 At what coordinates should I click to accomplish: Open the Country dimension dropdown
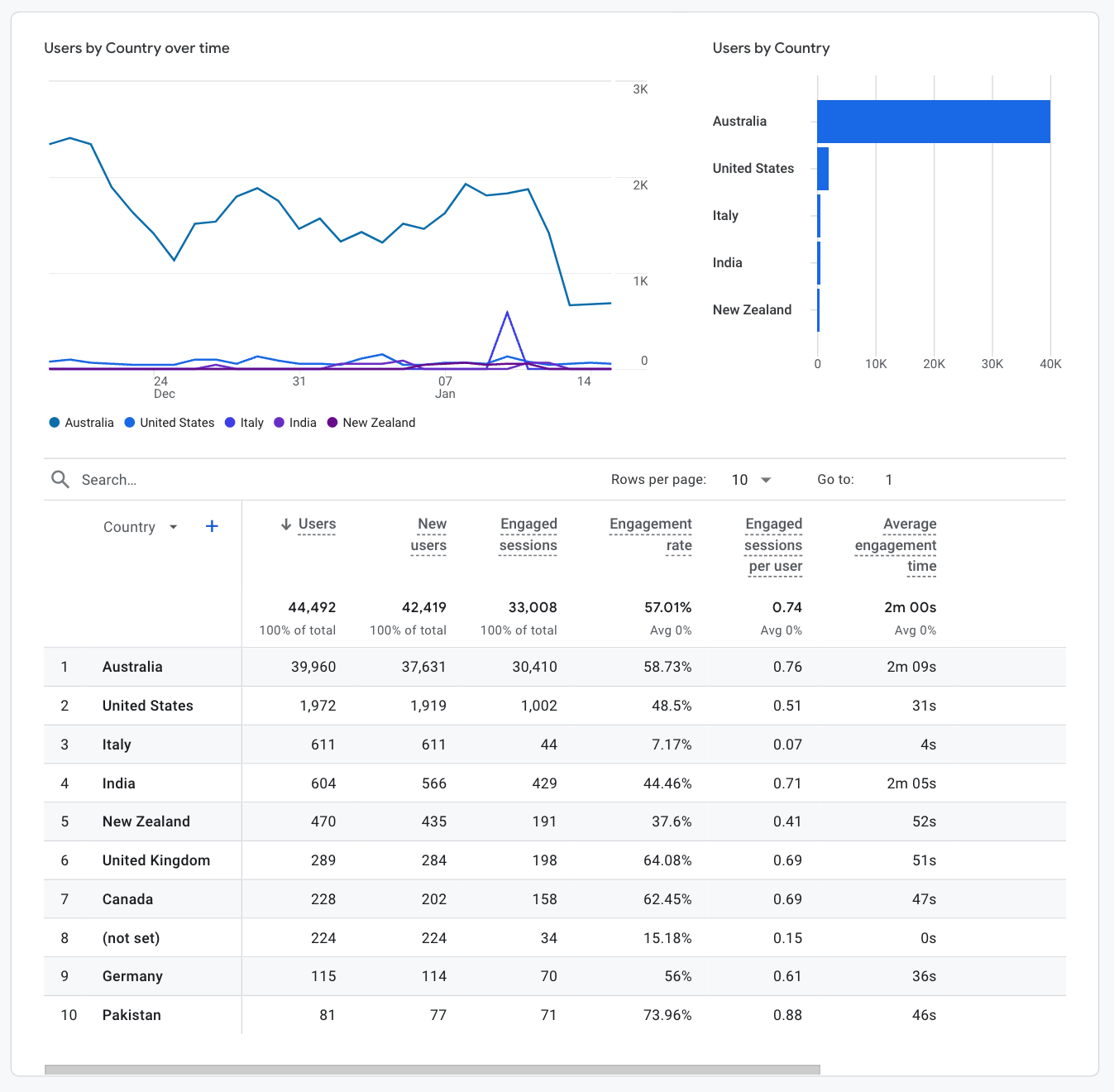[173, 527]
